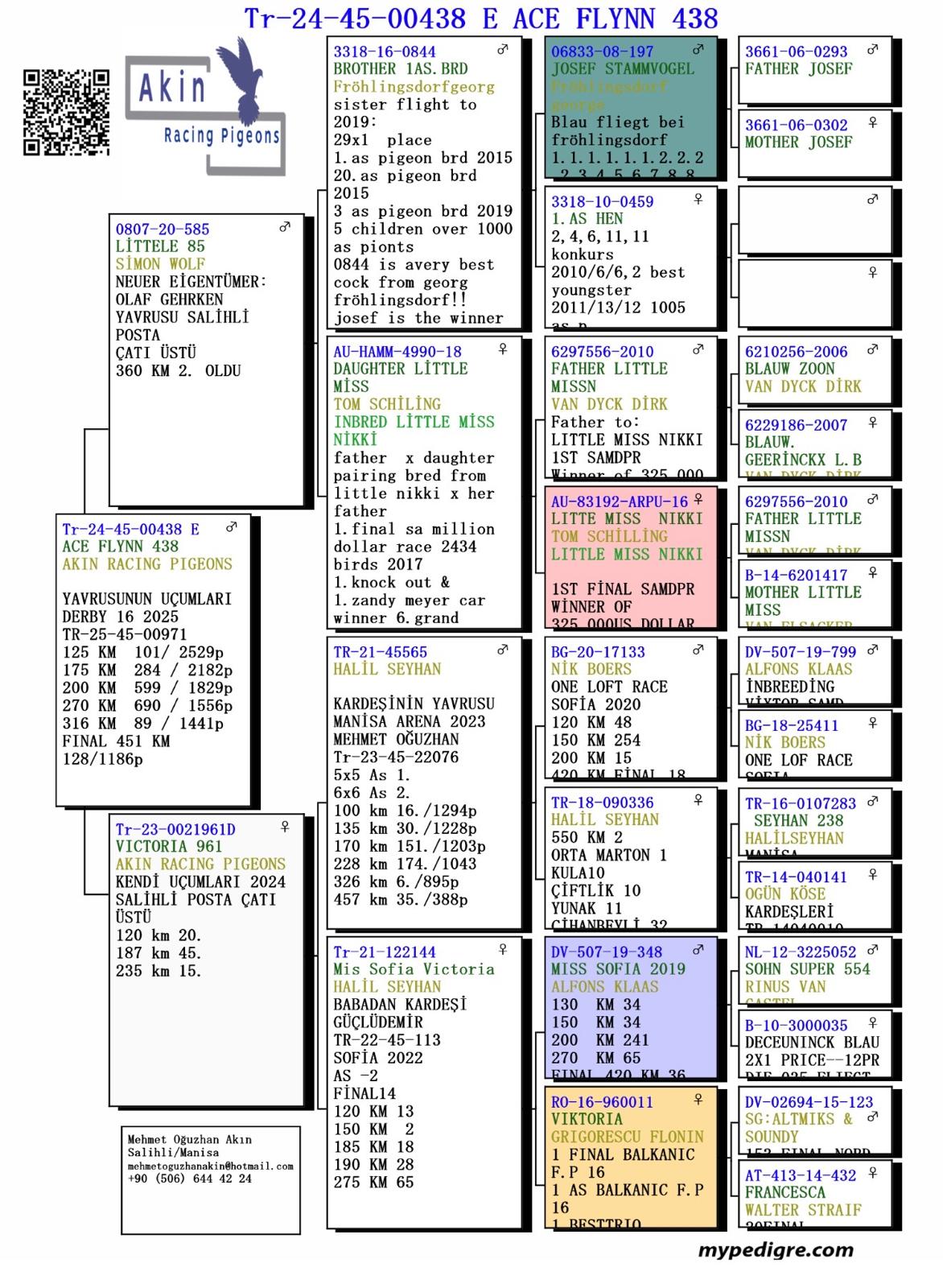The image size is (943, 1288).
Task: Click the Akin Racing Pigeons logo
Action: pos(205,105)
